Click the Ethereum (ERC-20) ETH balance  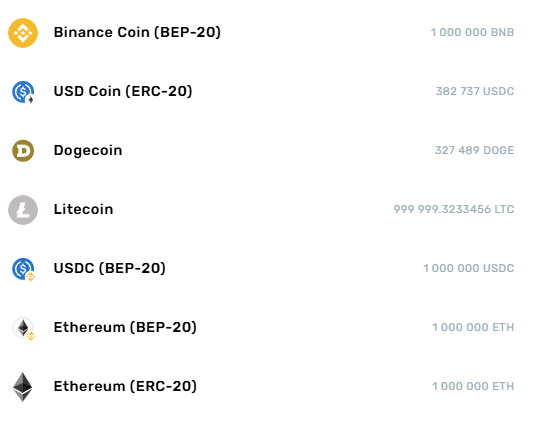pyautogui.click(x=473, y=386)
